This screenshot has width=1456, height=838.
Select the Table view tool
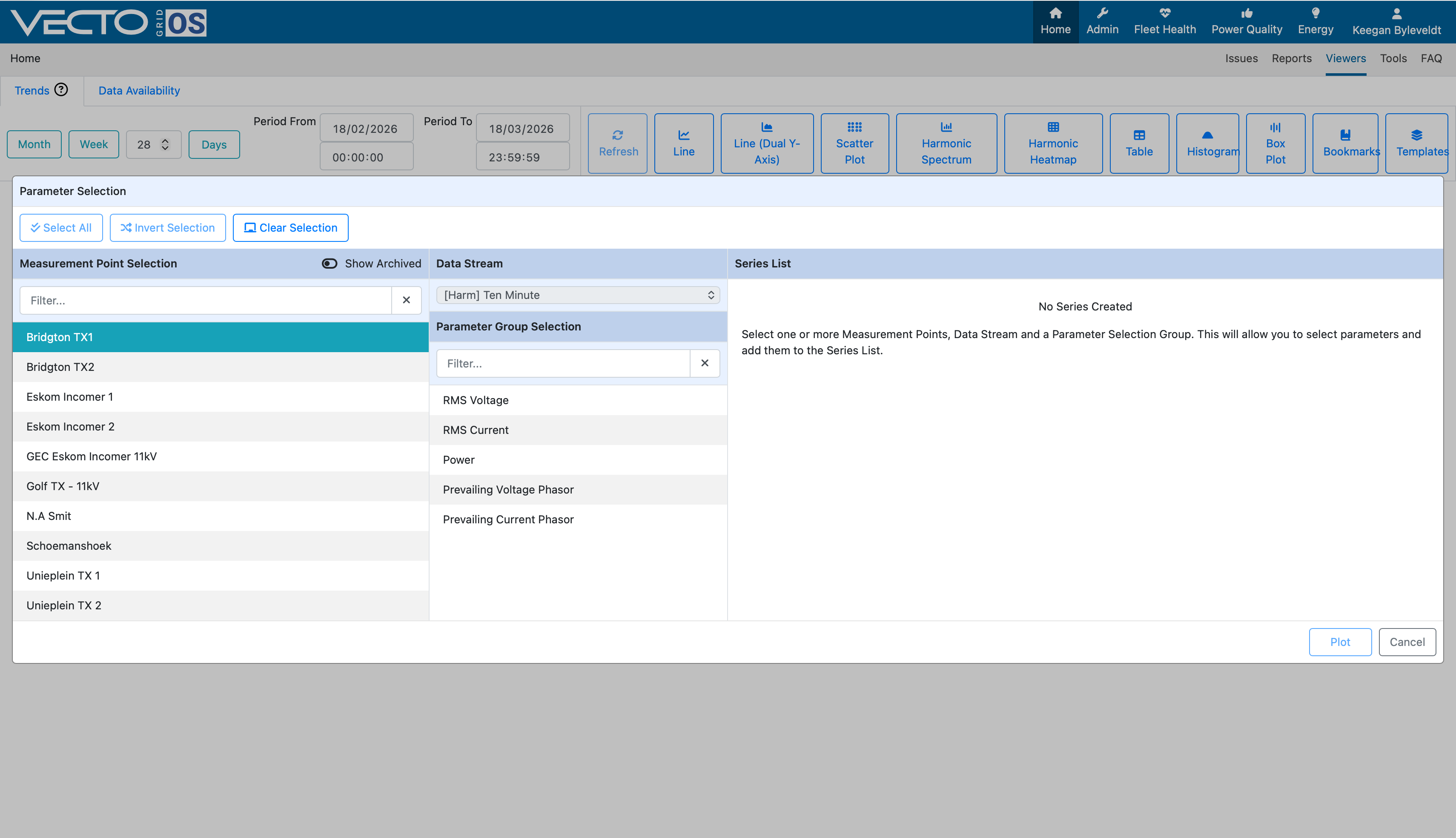click(x=1139, y=143)
